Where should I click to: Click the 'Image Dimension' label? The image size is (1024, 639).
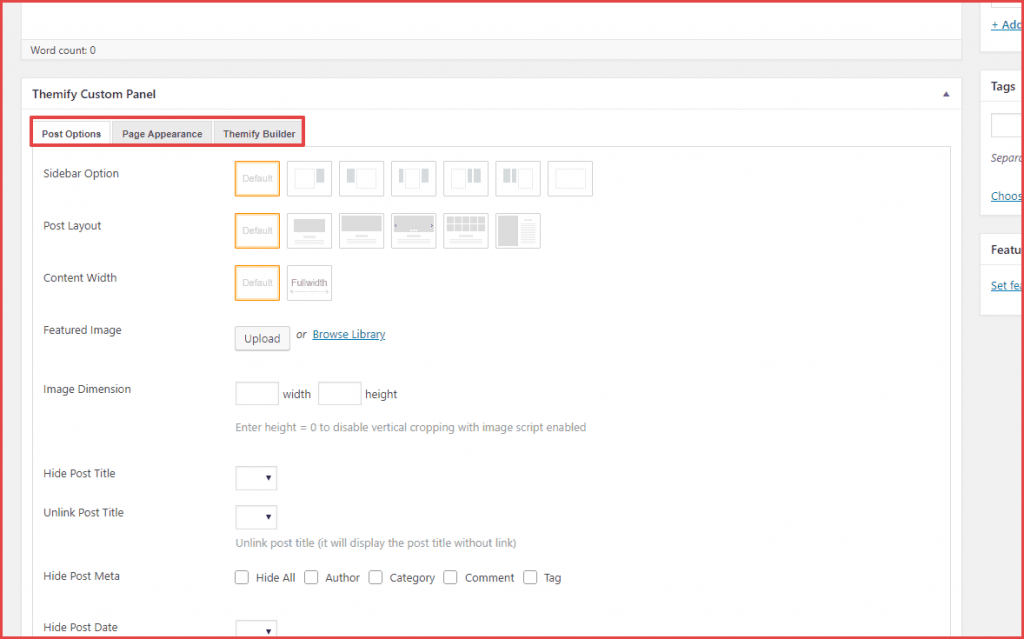pyautogui.click(x=87, y=389)
